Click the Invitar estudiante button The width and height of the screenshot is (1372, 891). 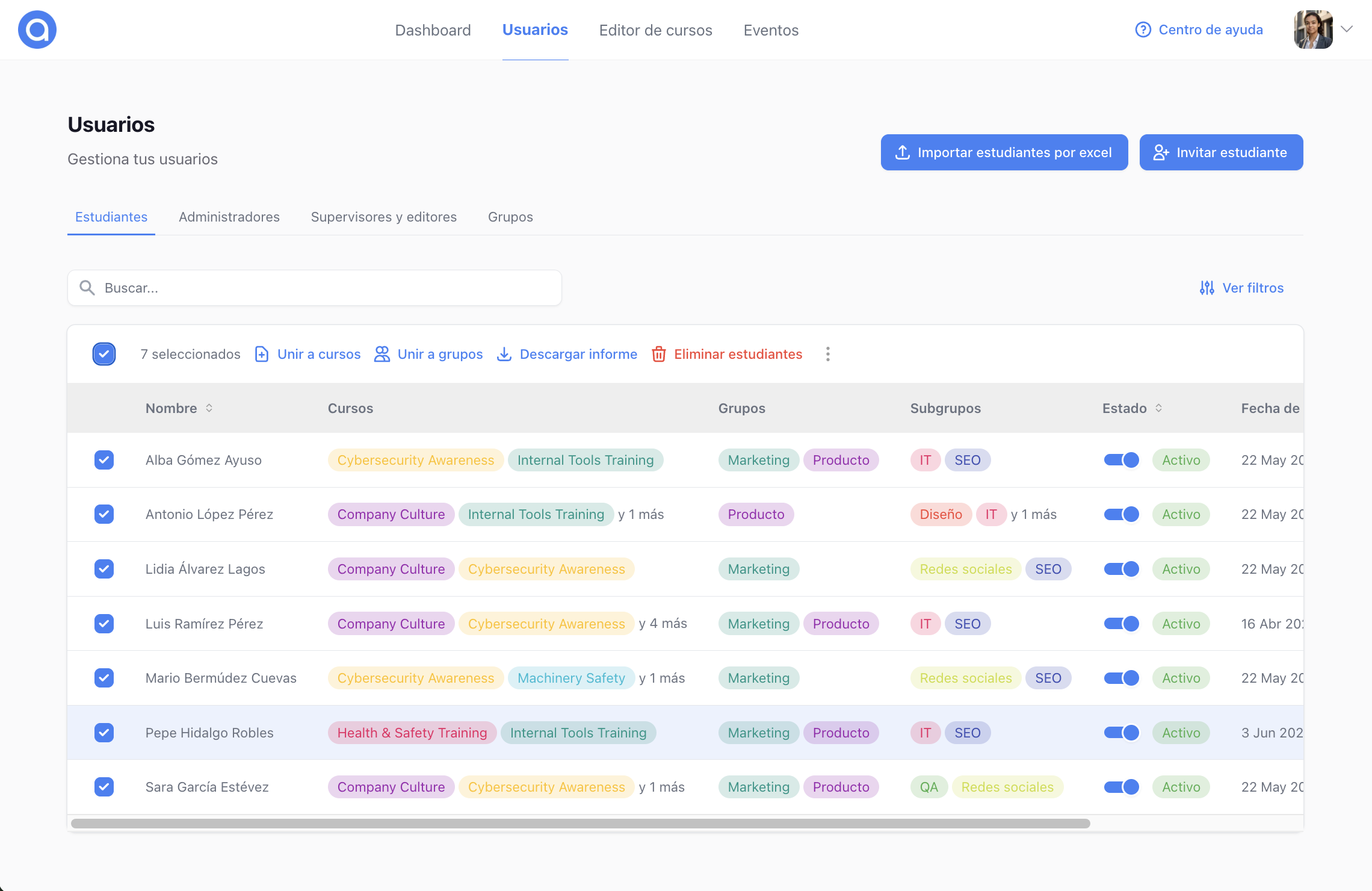pyautogui.click(x=1221, y=152)
